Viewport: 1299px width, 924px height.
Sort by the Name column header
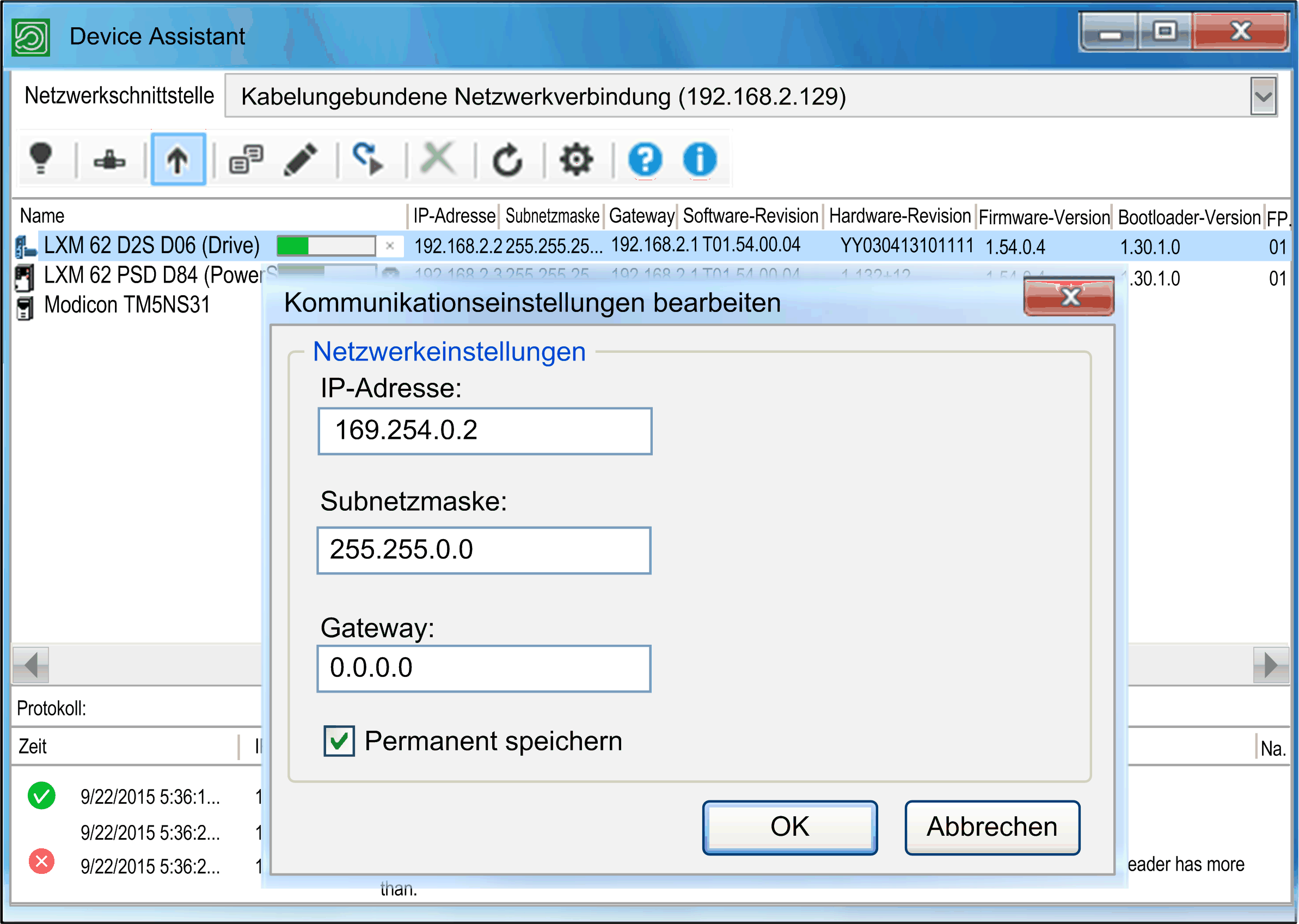[42, 216]
